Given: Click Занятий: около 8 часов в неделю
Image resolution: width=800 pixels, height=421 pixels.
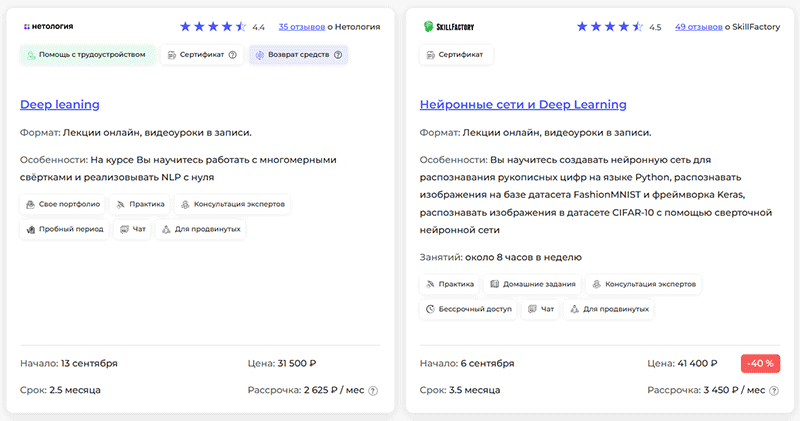Looking at the screenshot, I should pos(501,257).
